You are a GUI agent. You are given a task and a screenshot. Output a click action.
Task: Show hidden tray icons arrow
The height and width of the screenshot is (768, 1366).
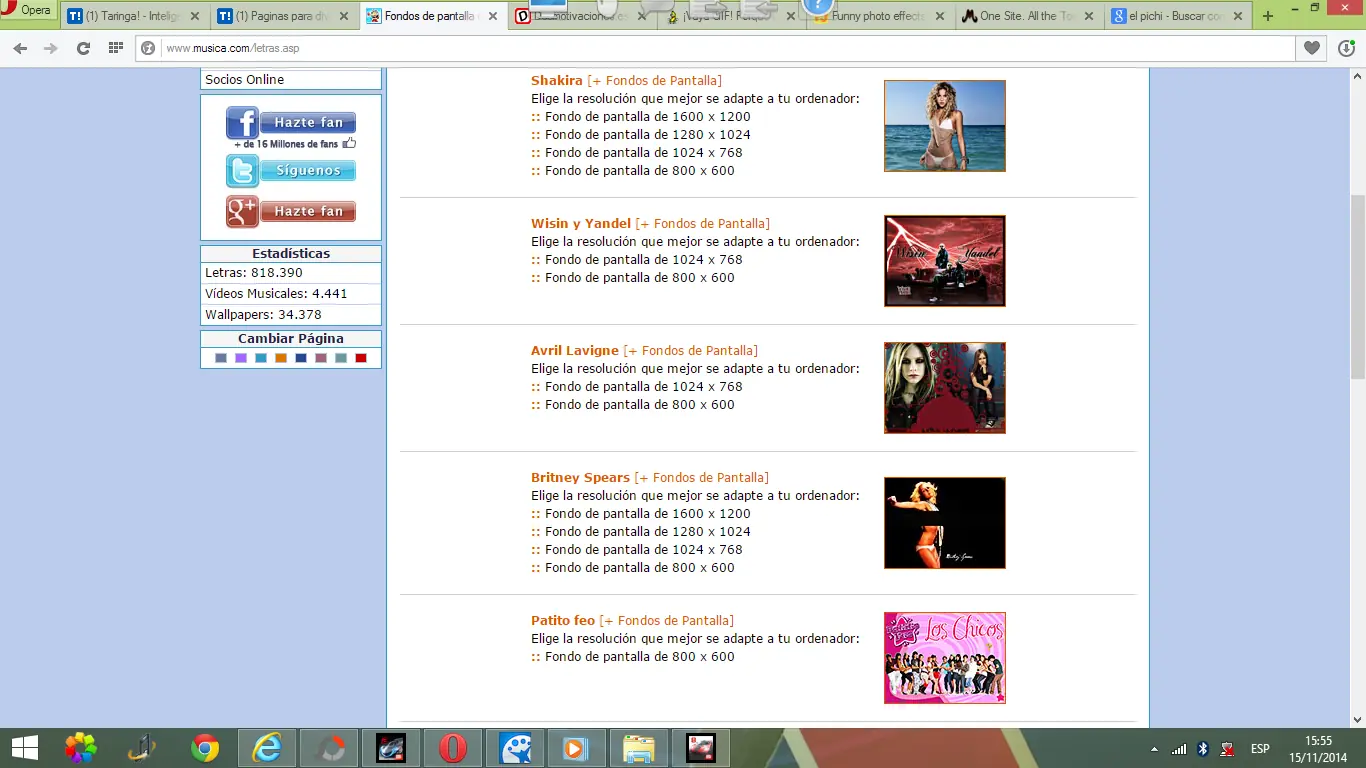[1155, 749]
